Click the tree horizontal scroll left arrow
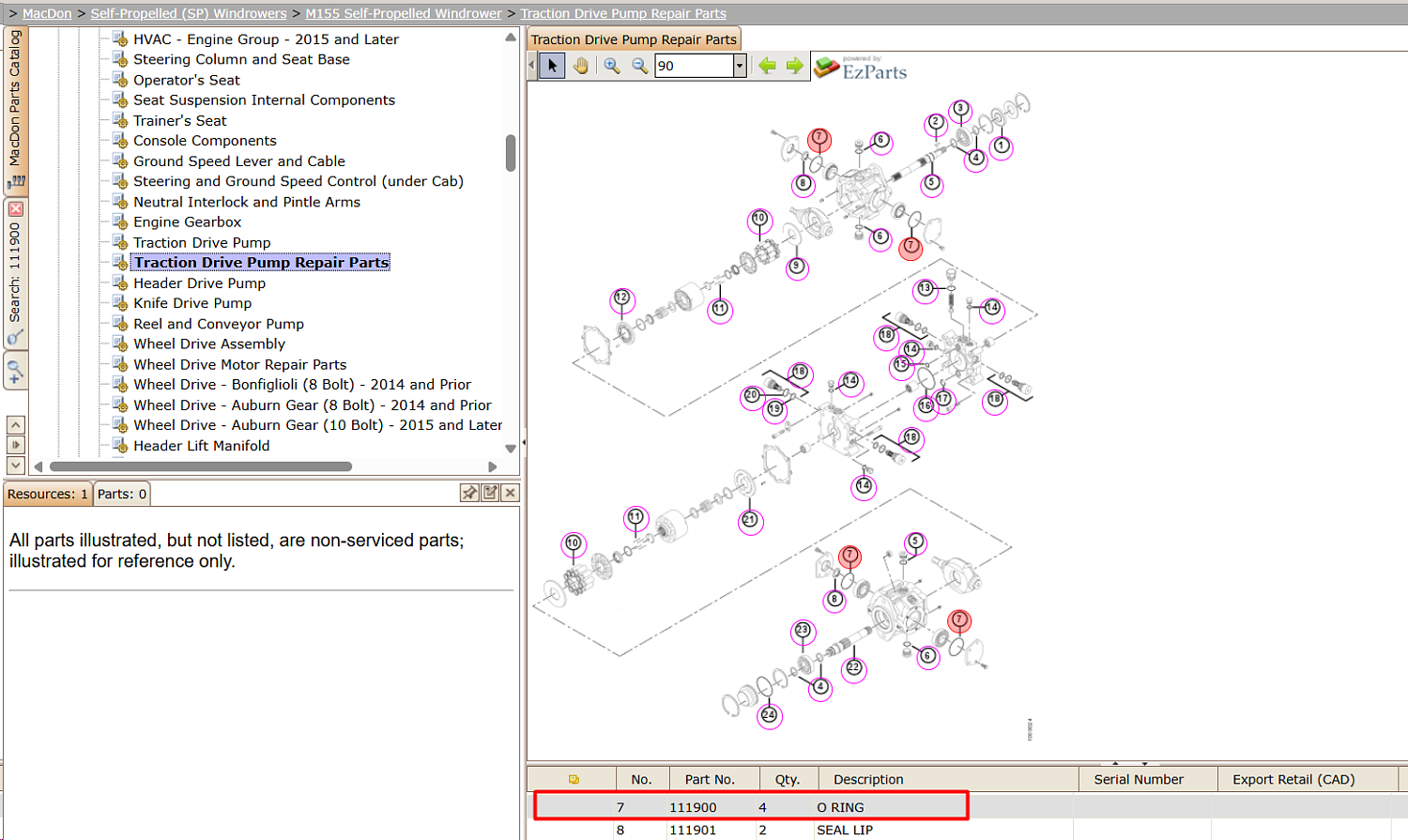This screenshot has width=1408, height=840. click(38, 466)
